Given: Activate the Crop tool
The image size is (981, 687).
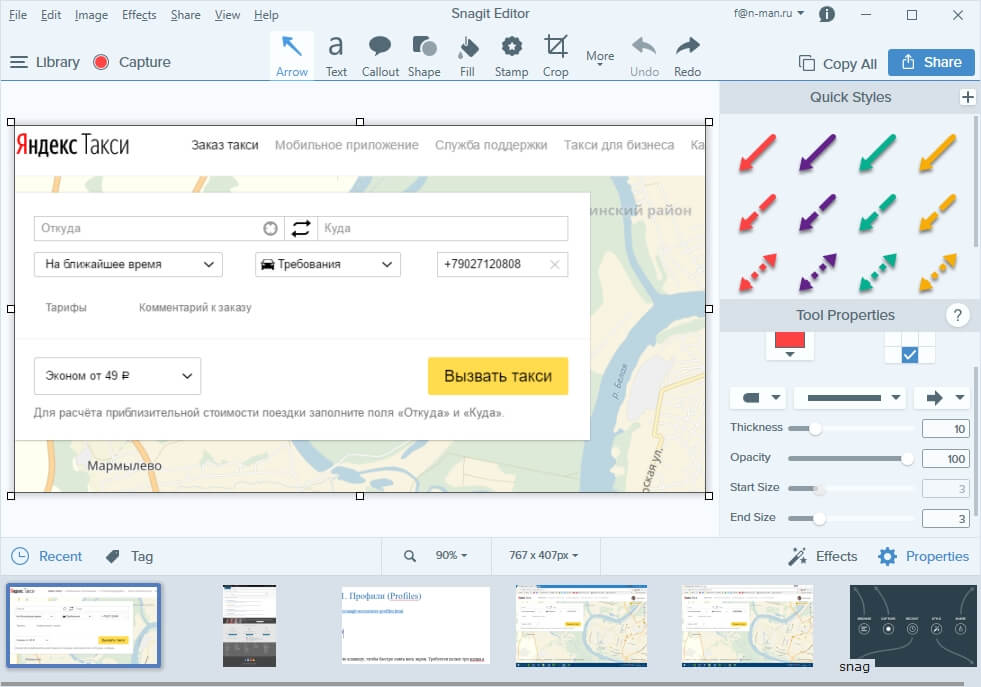Looking at the screenshot, I should (x=555, y=55).
